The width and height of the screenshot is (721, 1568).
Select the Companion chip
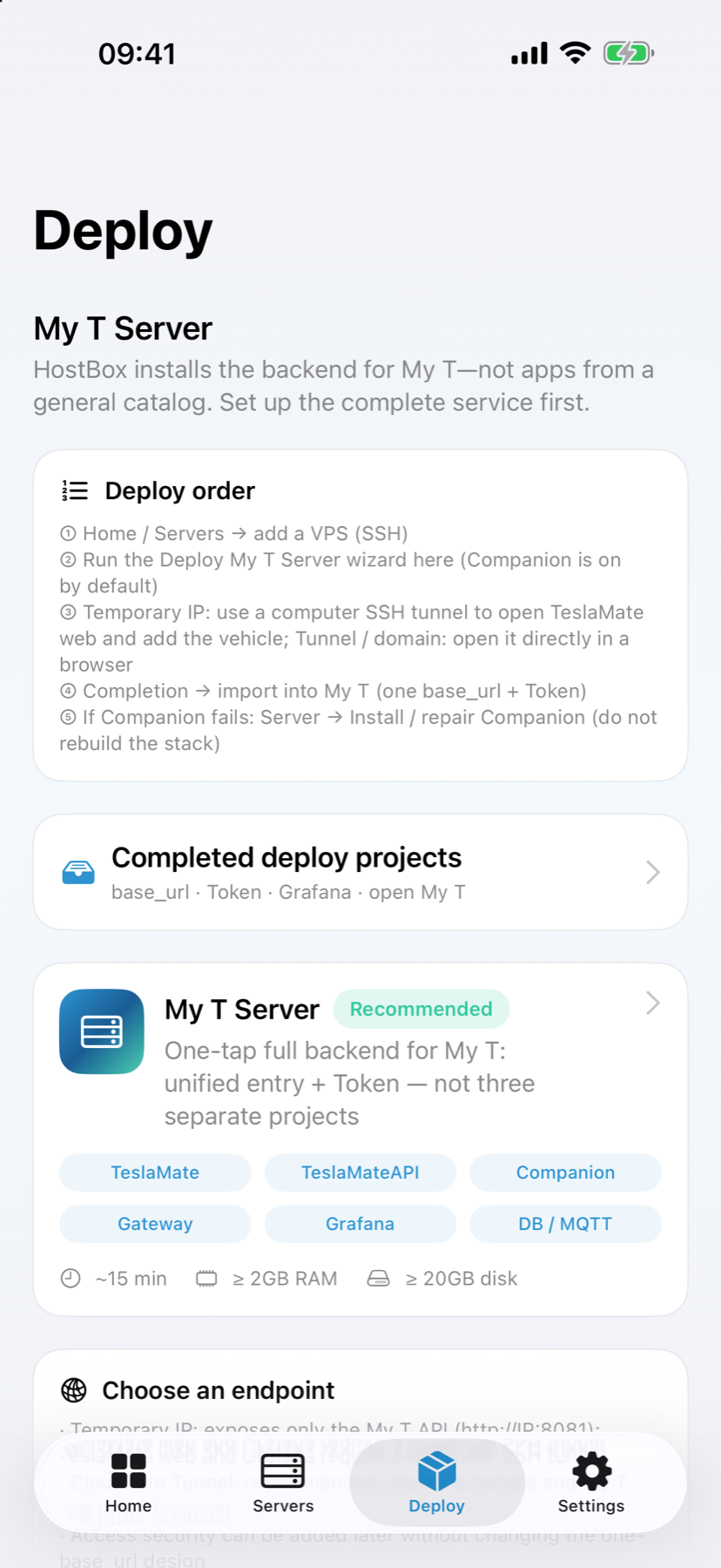click(x=566, y=1173)
